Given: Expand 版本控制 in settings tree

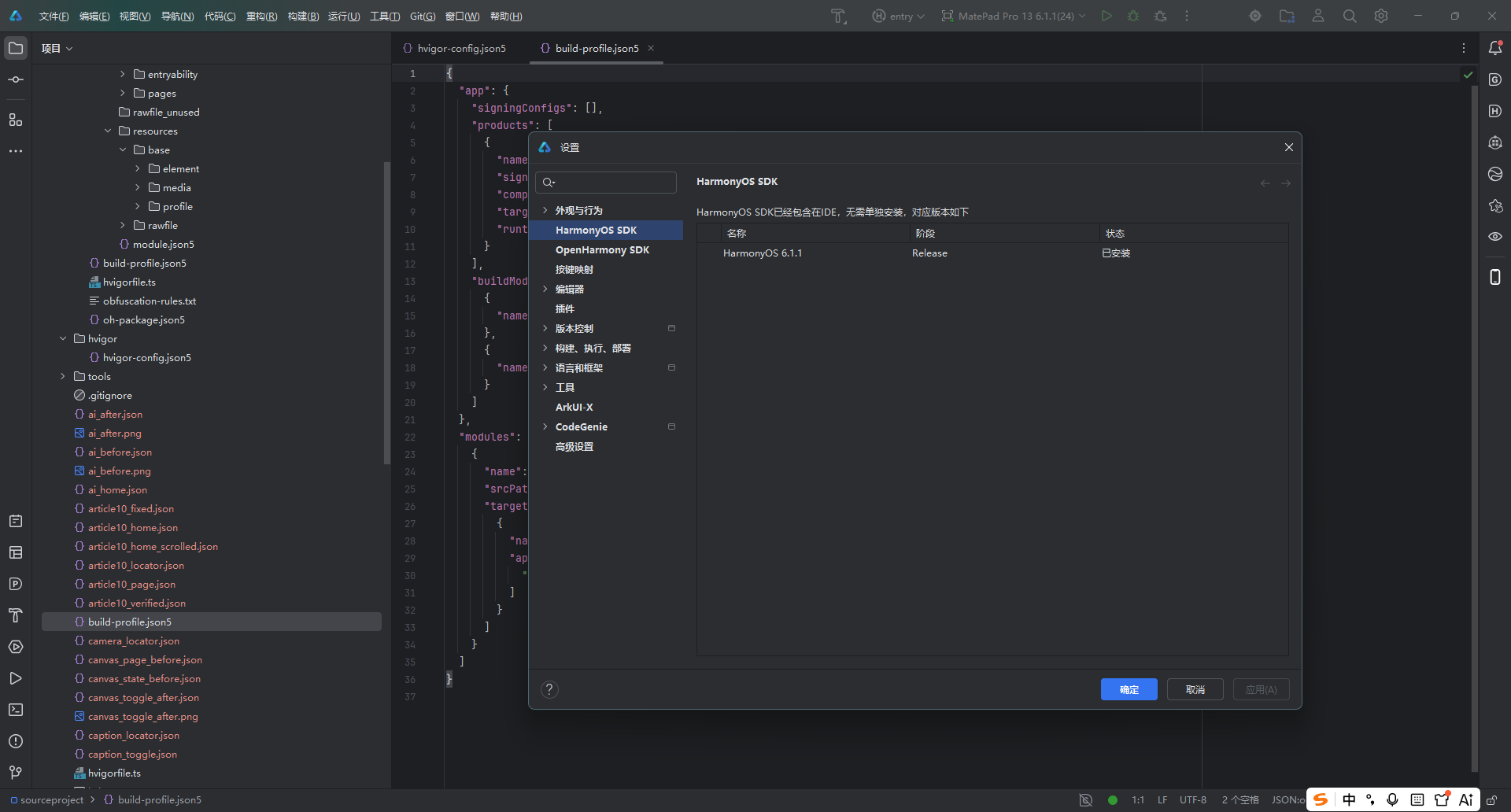Looking at the screenshot, I should point(545,328).
